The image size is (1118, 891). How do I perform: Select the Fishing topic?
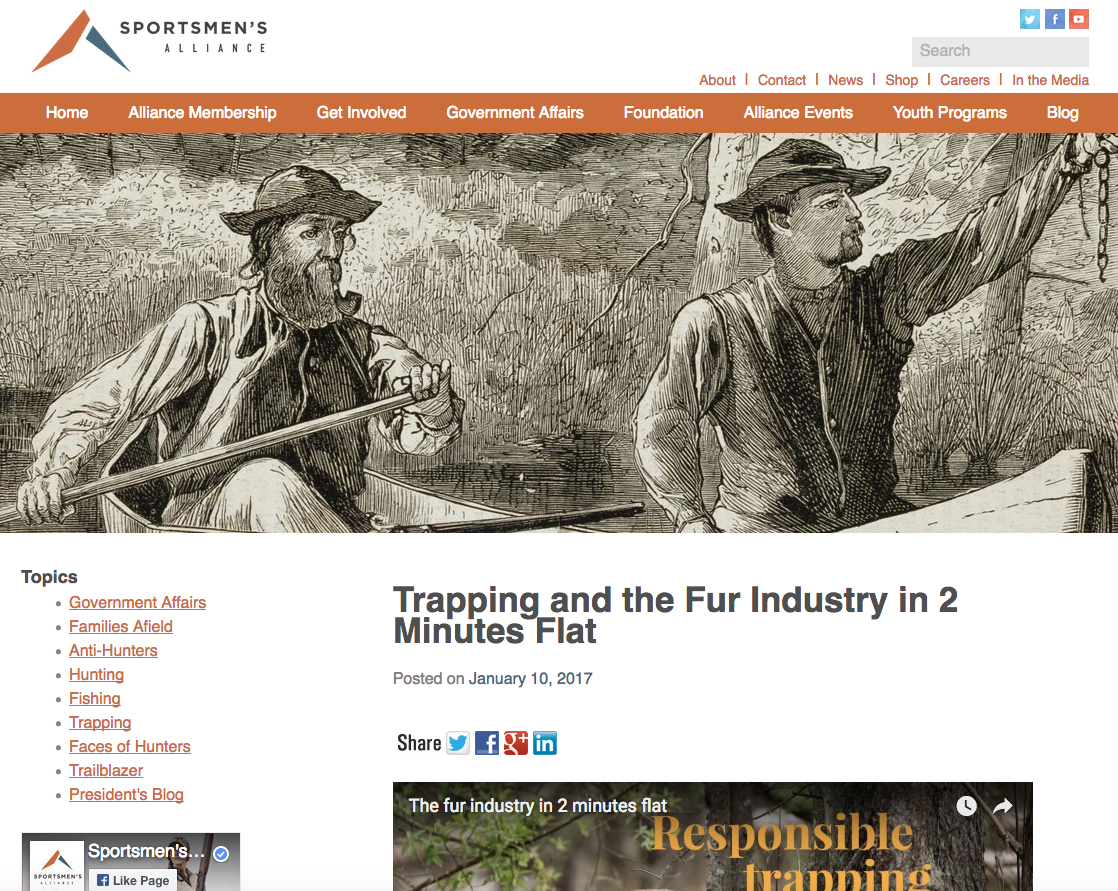tap(95, 699)
